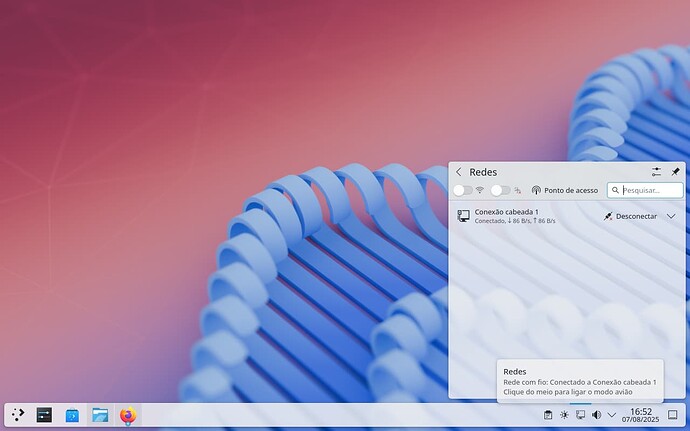Pin the Redes popup open
The image size is (690, 431).
675,172
